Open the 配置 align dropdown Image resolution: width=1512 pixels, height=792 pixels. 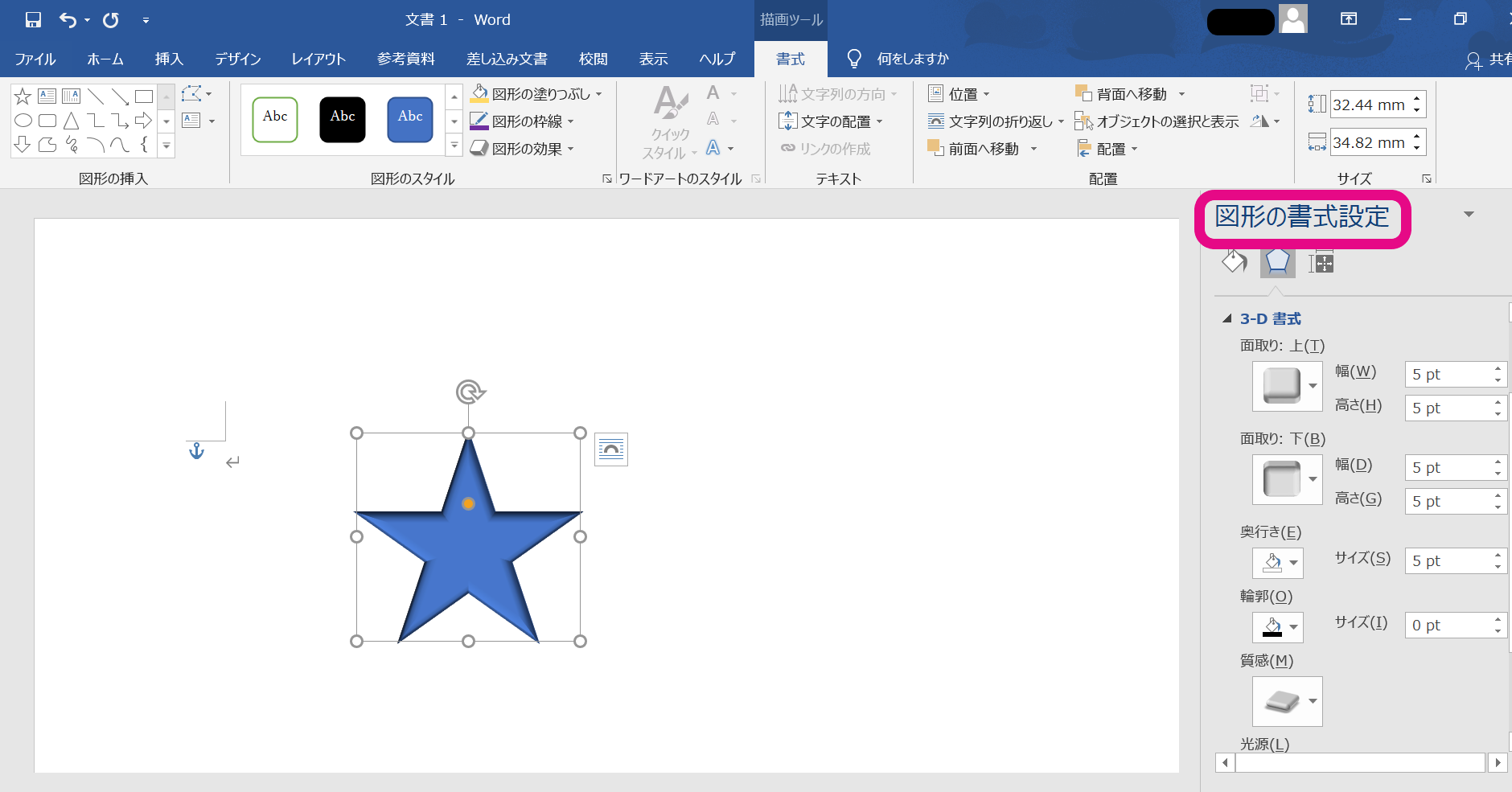tap(1107, 149)
